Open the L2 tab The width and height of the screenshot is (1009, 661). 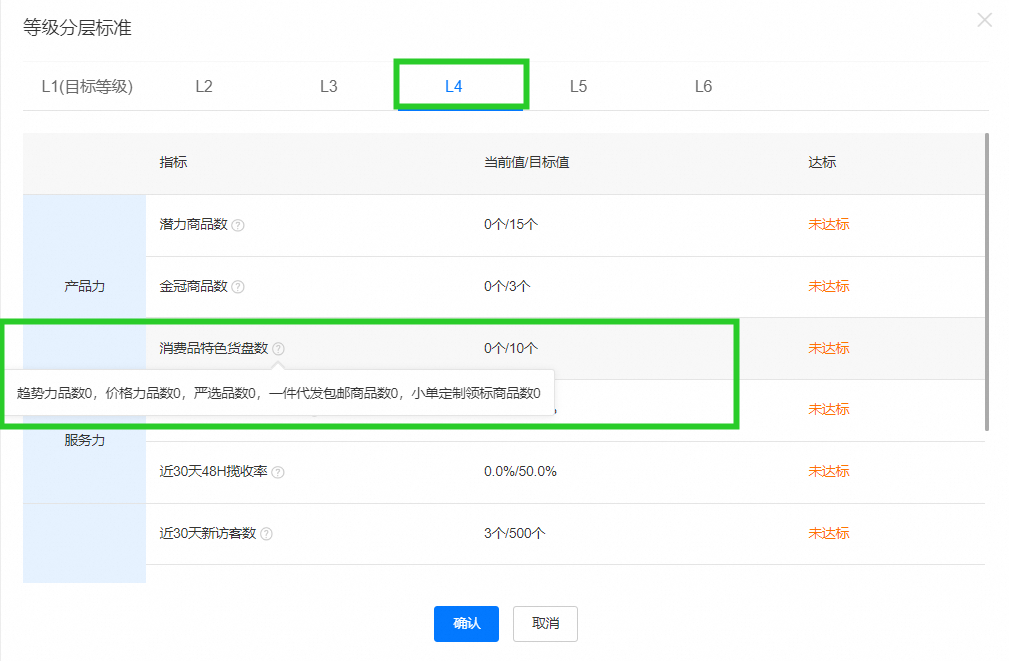[x=204, y=86]
